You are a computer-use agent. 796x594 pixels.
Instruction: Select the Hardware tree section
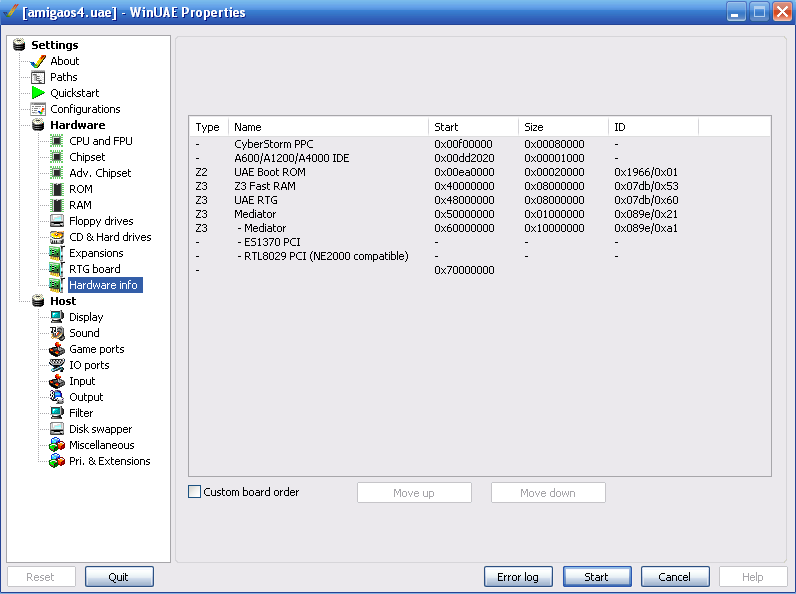click(77, 125)
